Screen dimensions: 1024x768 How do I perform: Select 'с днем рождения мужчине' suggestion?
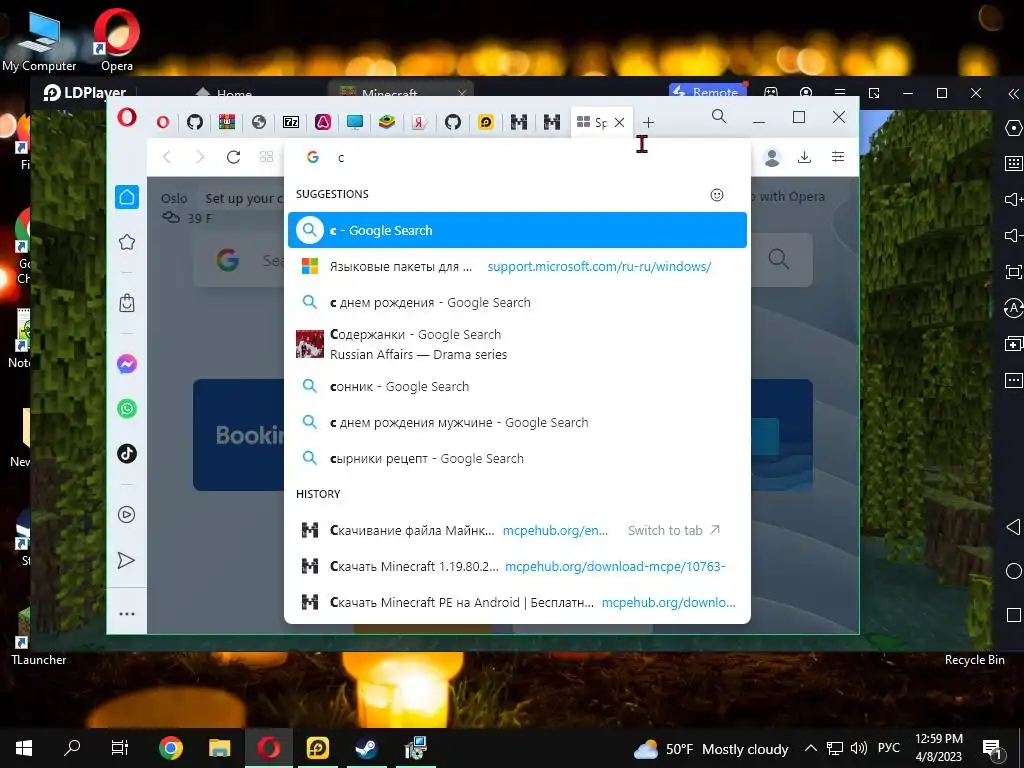click(x=517, y=423)
